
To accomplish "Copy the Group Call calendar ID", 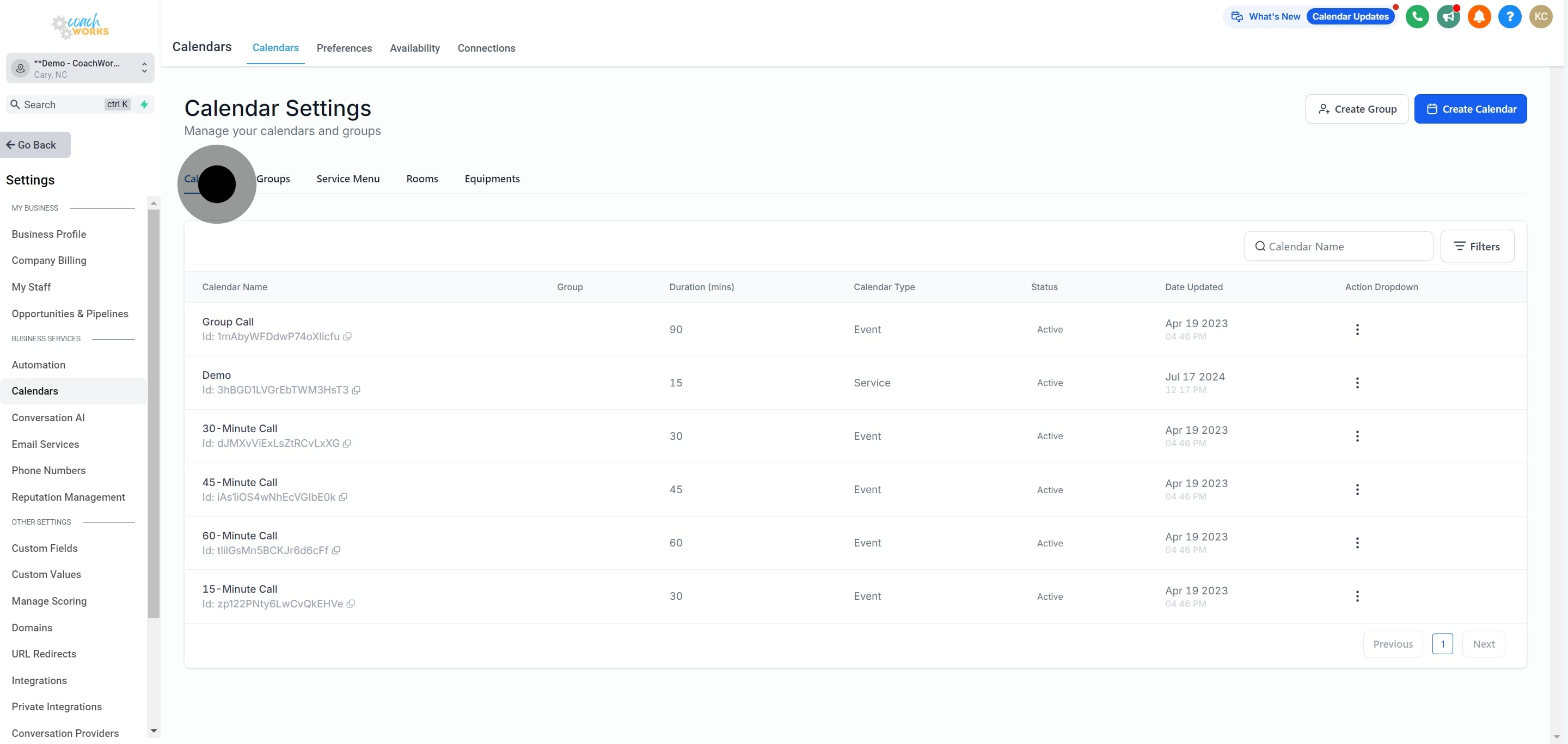I will click(347, 336).
